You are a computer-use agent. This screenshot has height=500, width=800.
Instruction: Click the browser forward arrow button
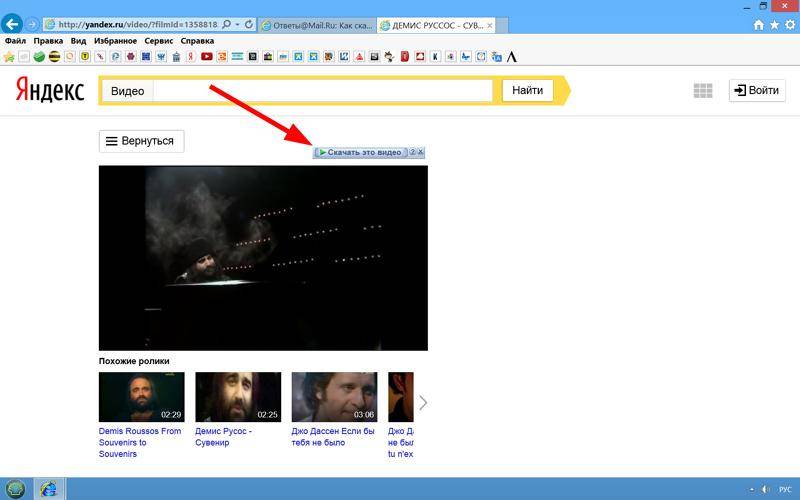click(32, 24)
